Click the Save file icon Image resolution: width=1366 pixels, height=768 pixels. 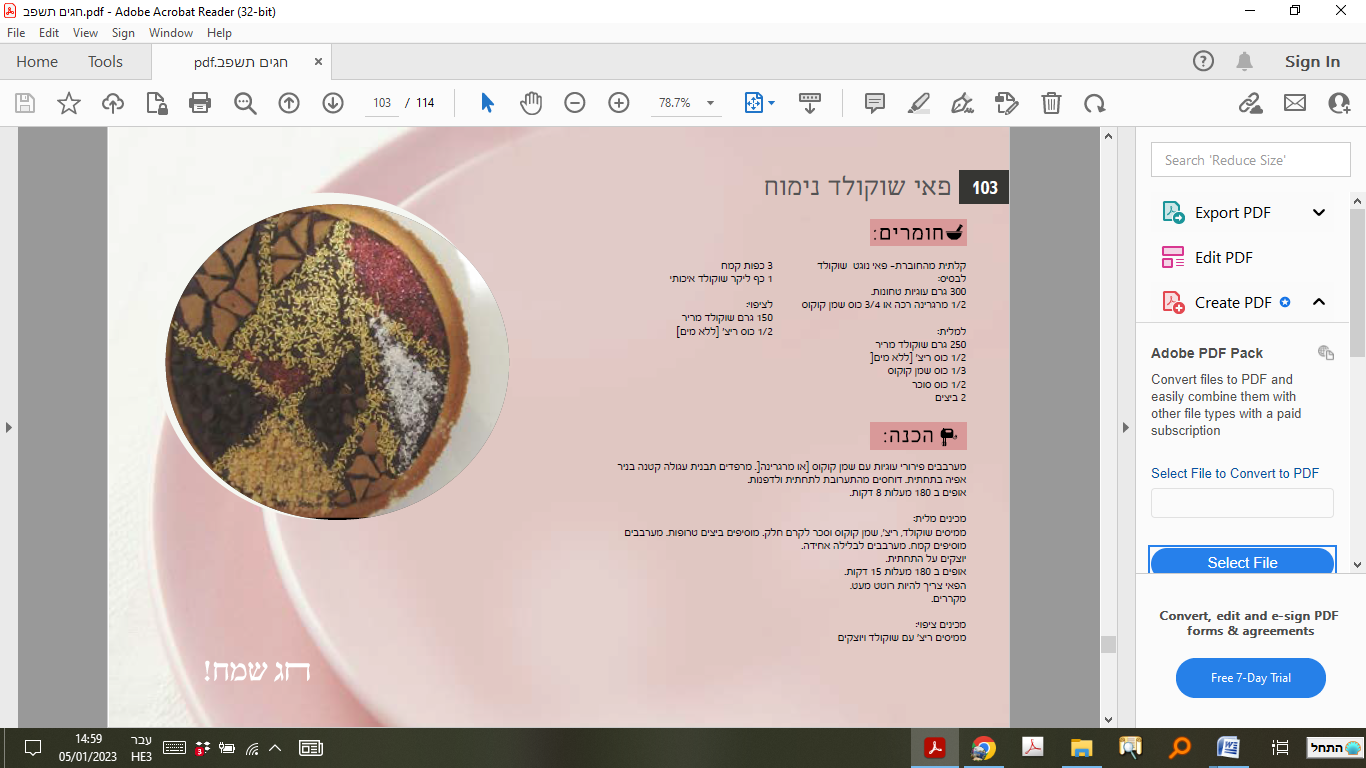click(25, 103)
